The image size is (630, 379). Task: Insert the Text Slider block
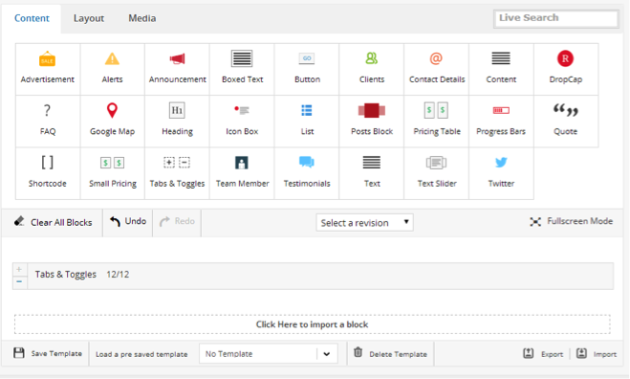coord(436,173)
